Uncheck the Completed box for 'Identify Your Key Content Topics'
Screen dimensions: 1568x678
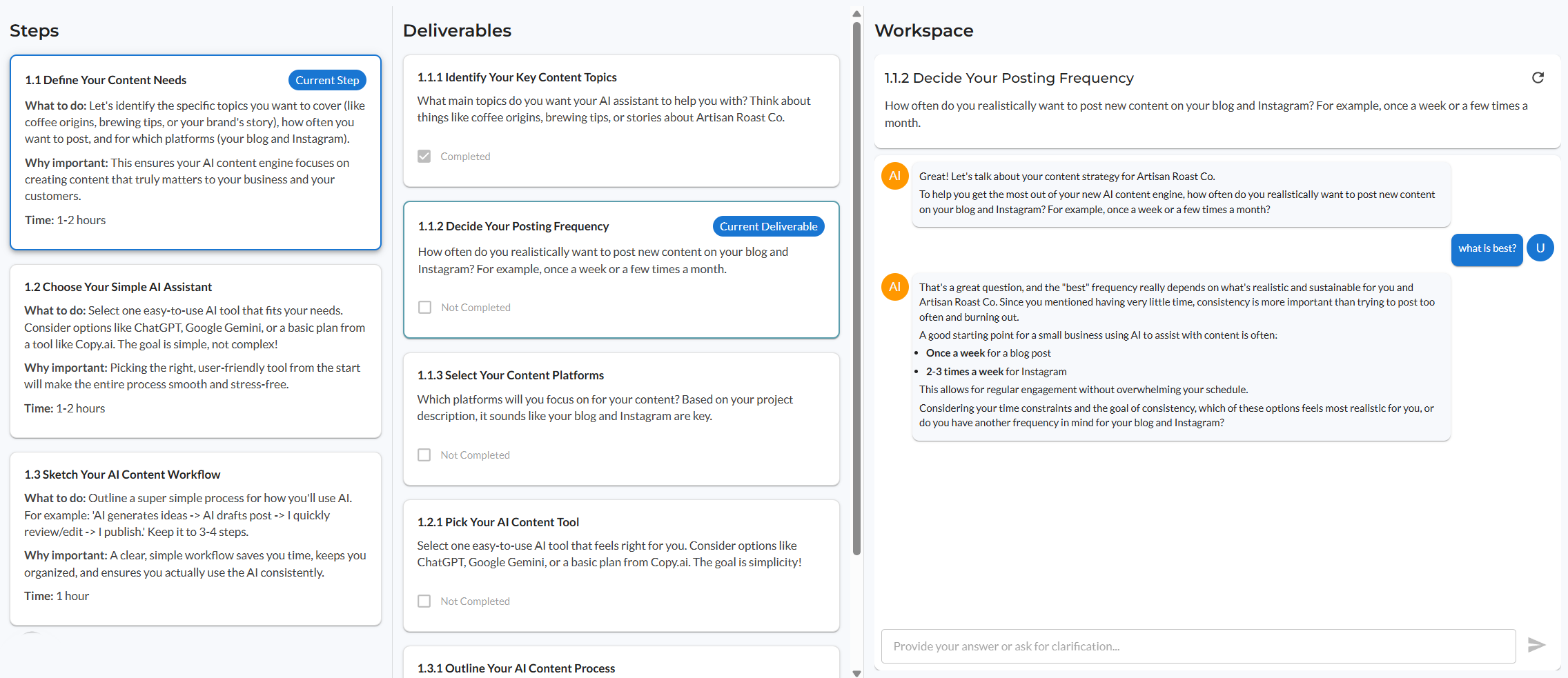point(424,156)
